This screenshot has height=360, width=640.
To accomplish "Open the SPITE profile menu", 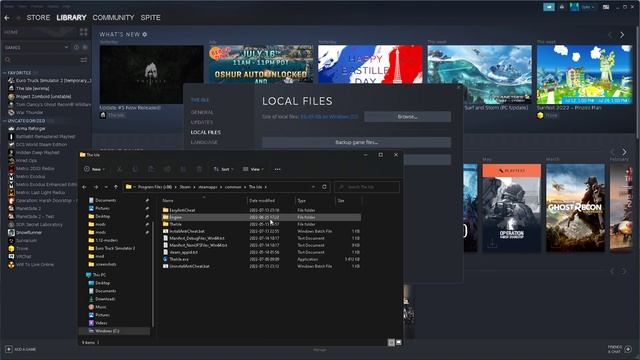I will coord(150,18).
